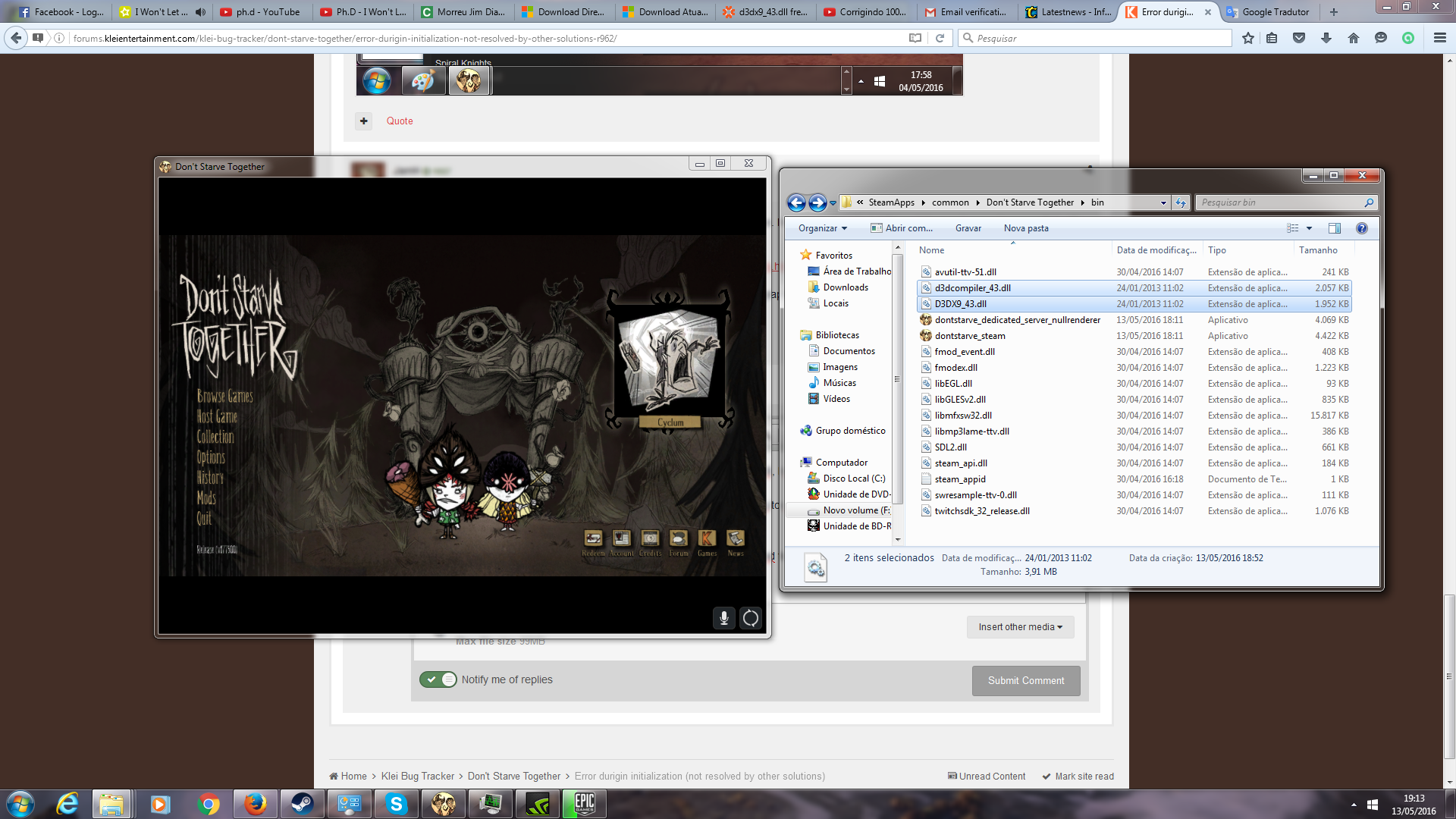
Task: Click Firefox back arrow button
Action: pos(16,38)
